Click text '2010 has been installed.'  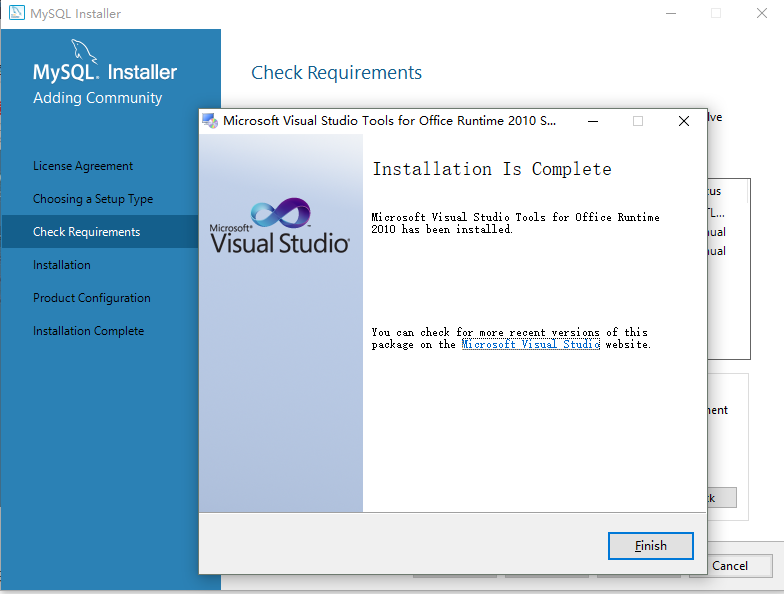pos(442,230)
